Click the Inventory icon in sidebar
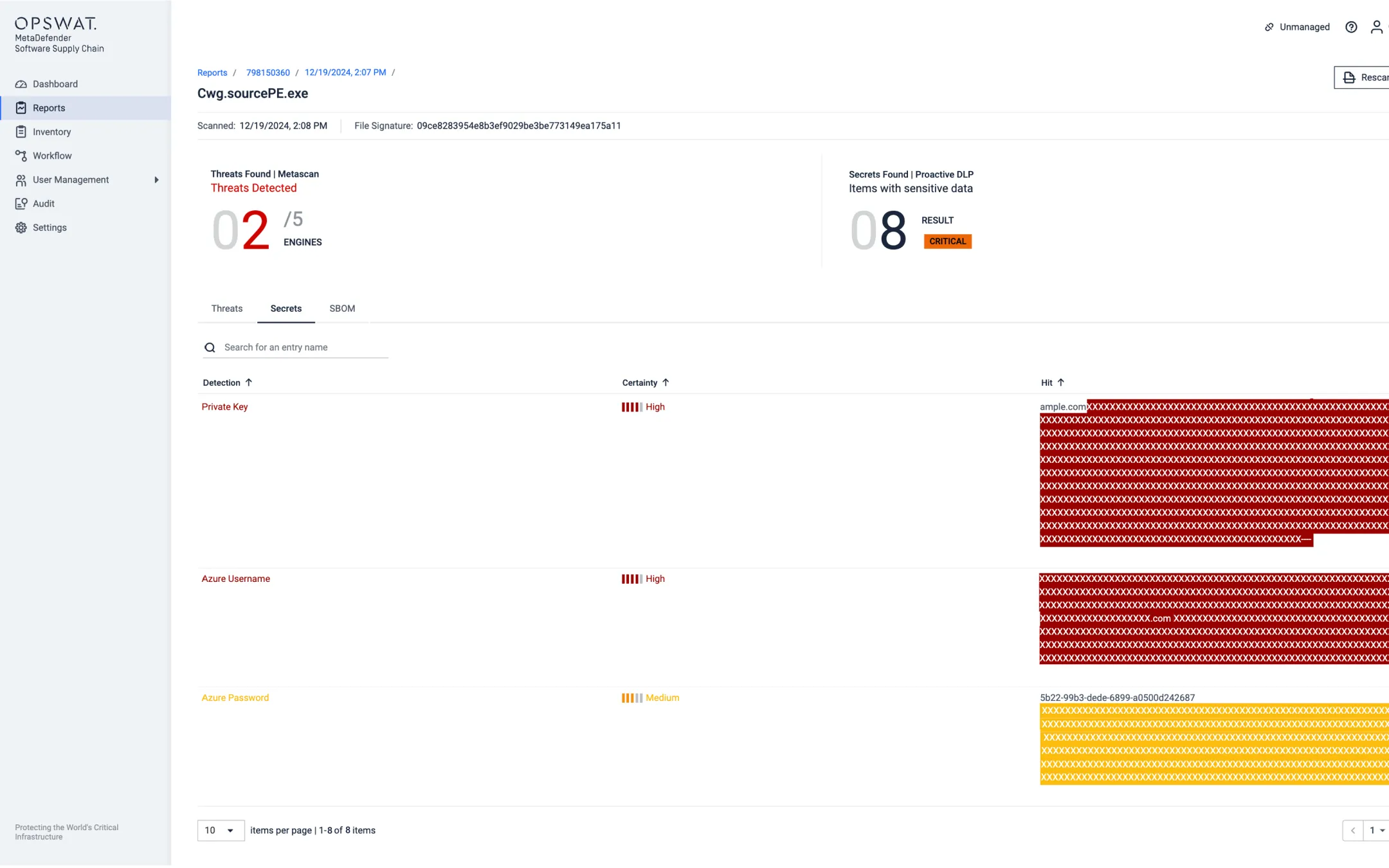1389x868 pixels. [21, 132]
